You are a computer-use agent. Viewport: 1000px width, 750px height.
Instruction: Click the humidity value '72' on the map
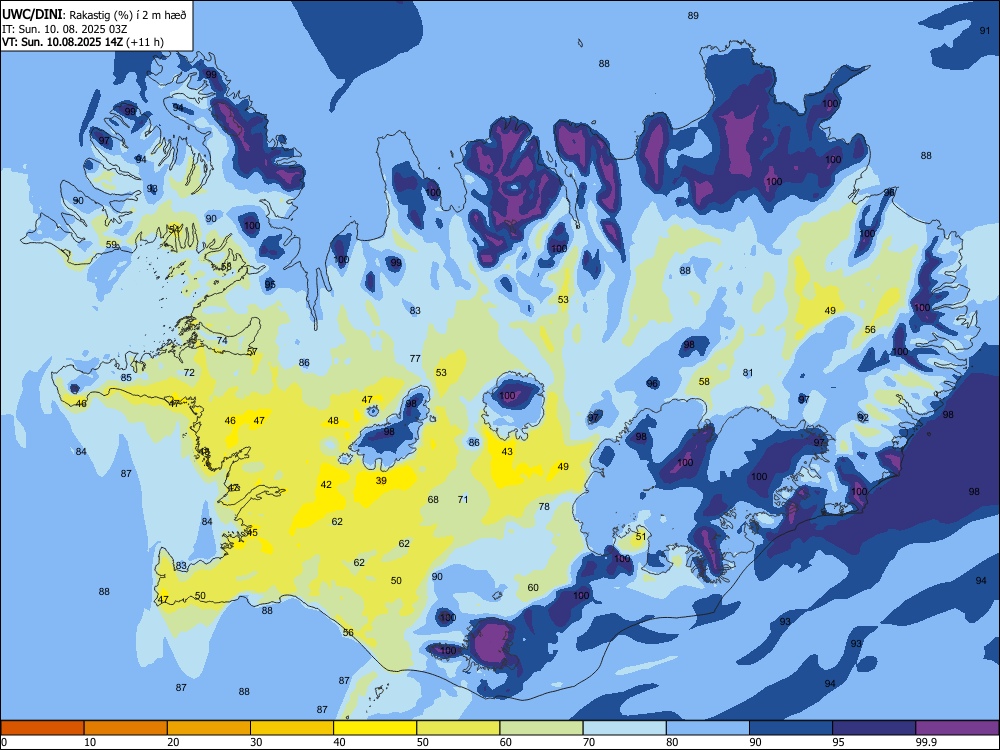(x=189, y=372)
